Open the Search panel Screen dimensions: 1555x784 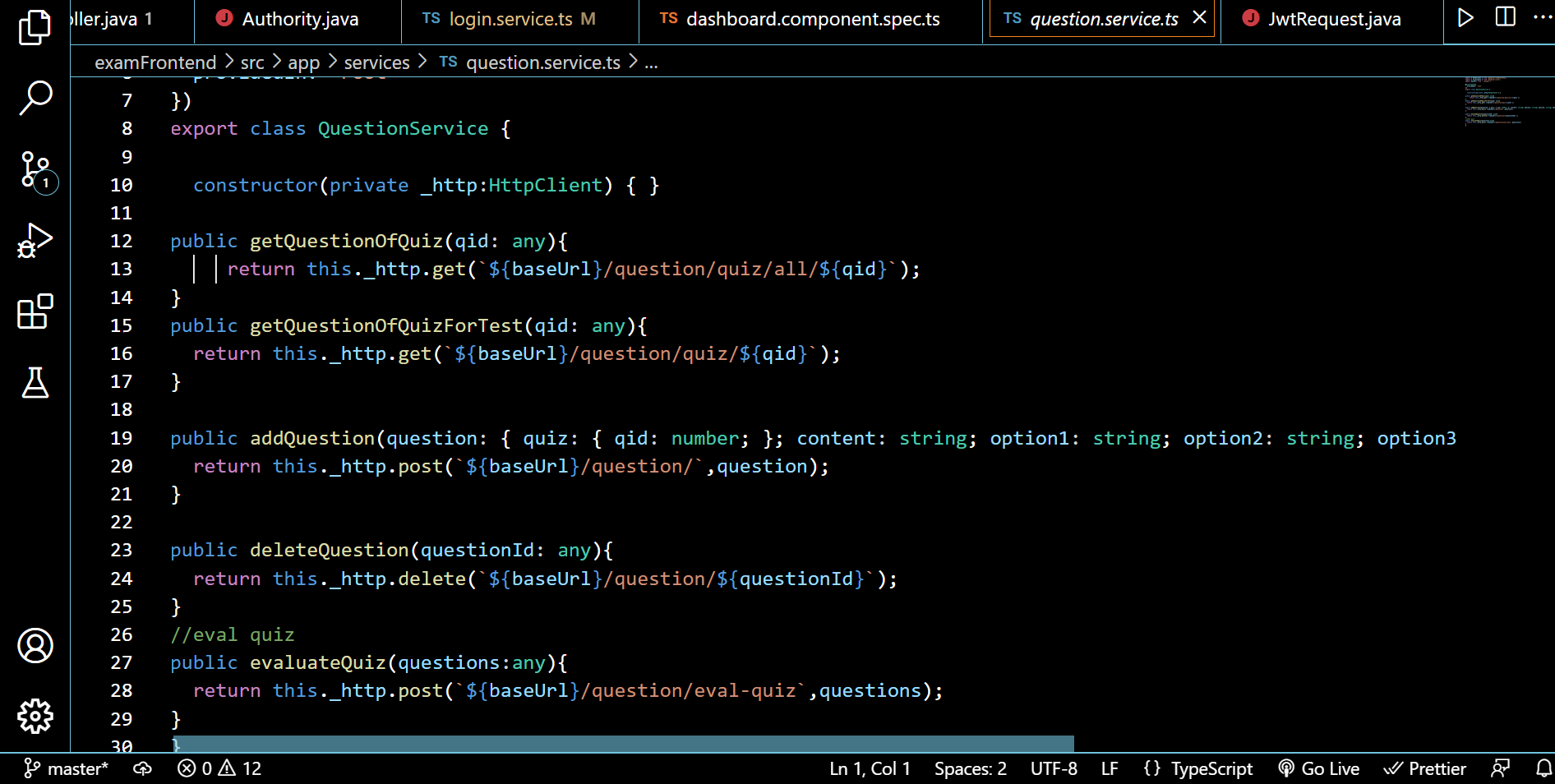(x=35, y=97)
